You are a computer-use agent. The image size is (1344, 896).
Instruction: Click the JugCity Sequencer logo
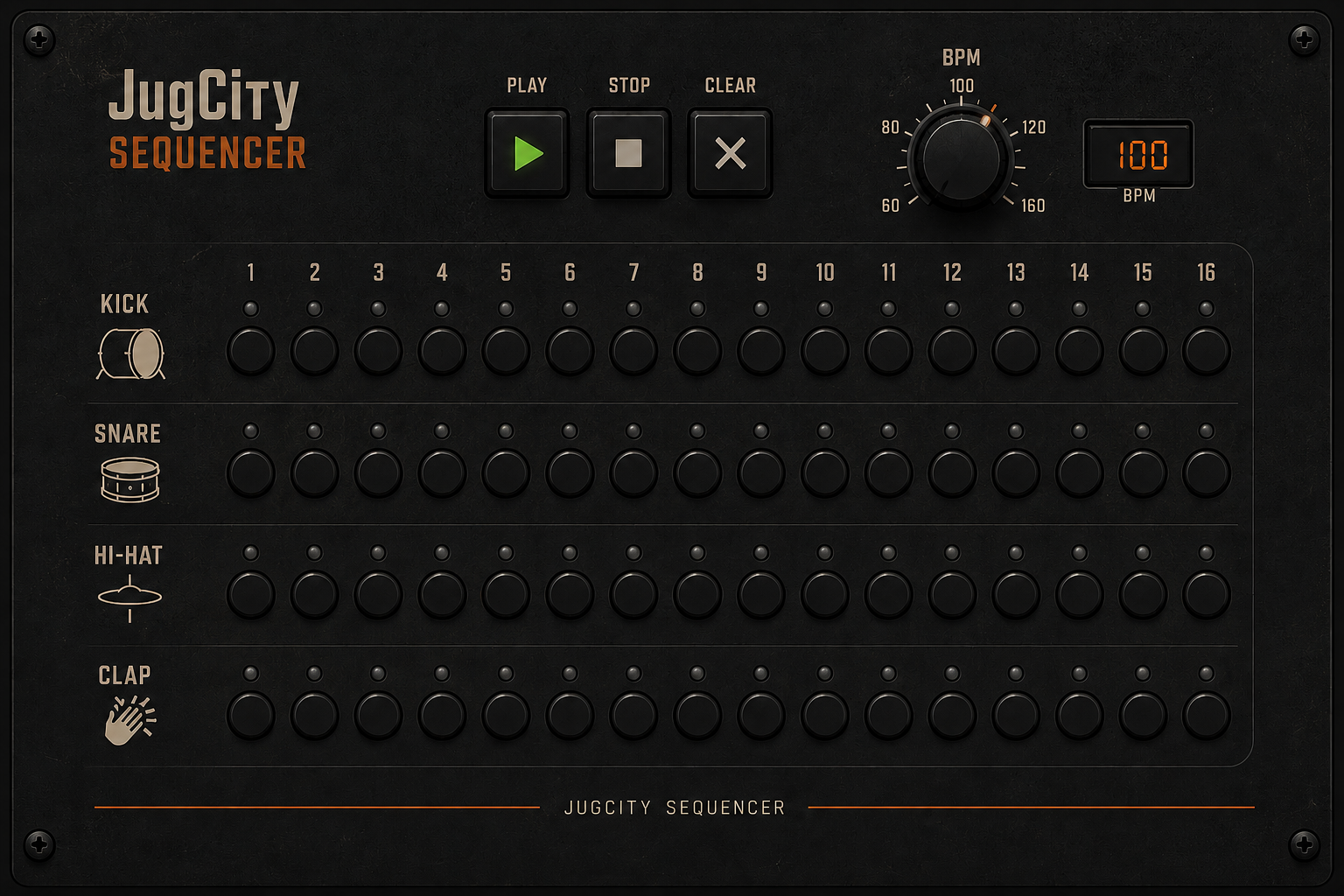207,120
